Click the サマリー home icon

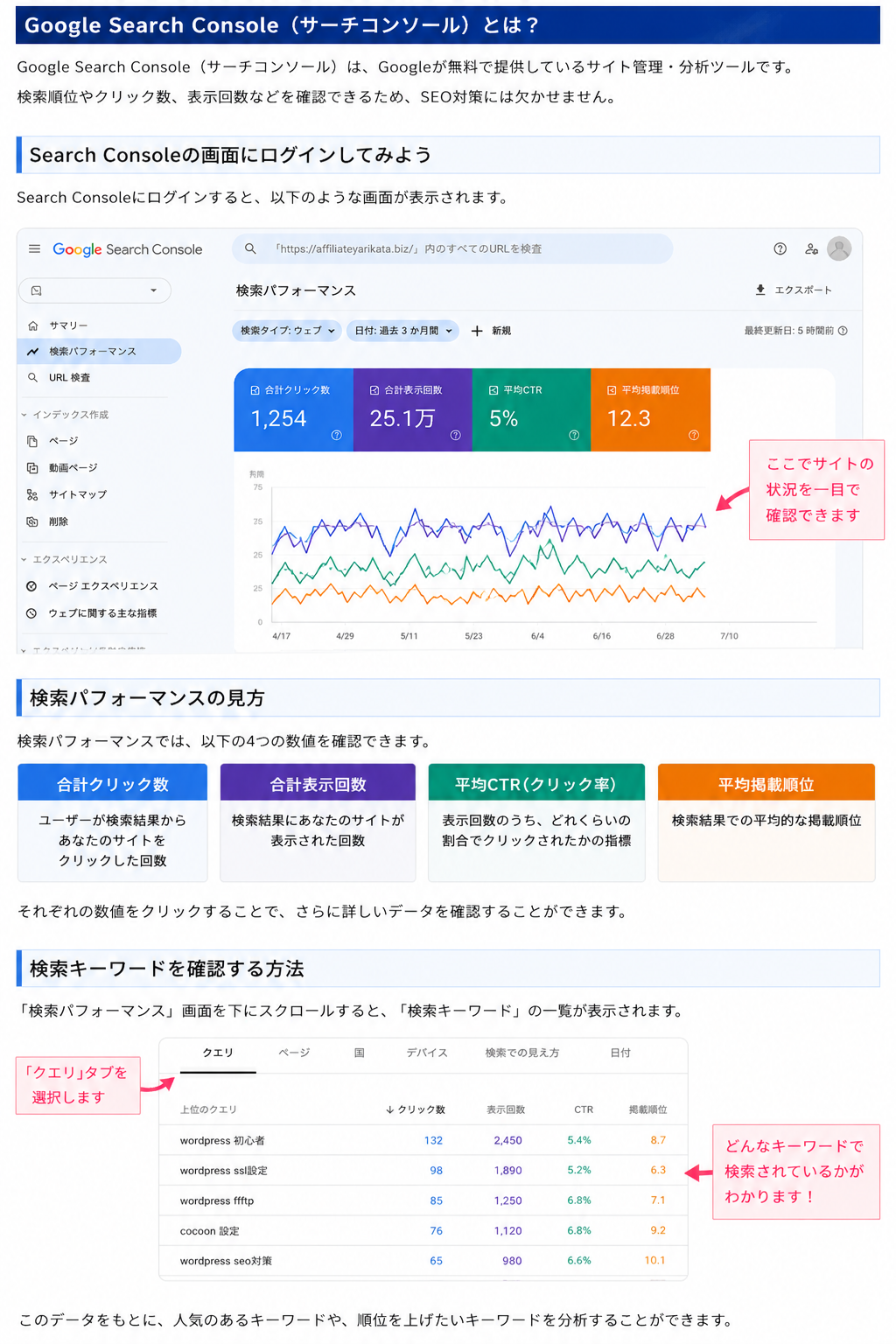point(32,325)
